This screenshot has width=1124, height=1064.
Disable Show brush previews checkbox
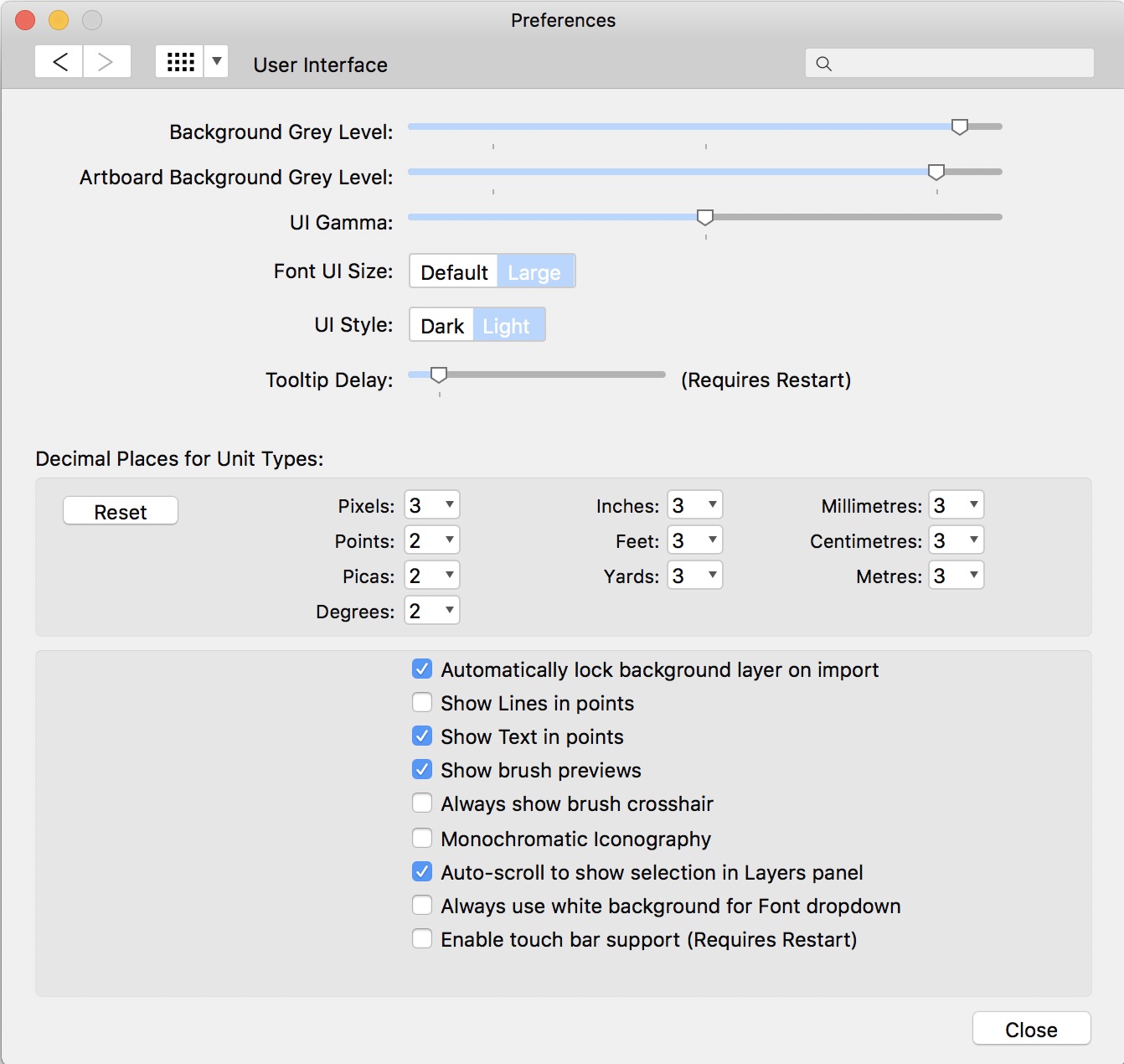(x=422, y=769)
